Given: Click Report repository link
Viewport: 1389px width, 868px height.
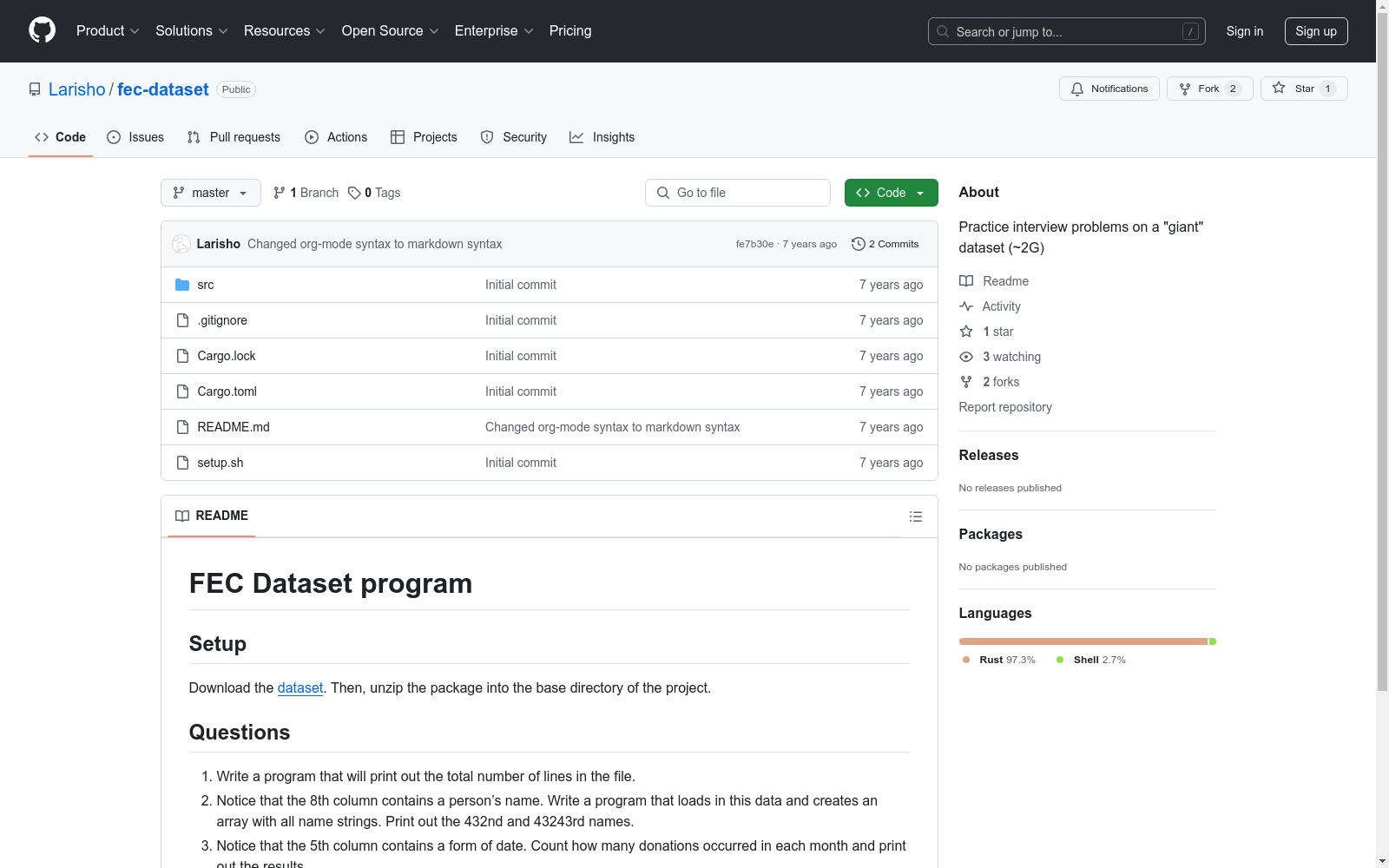Looking at the screenshot, I should click(1005, 407).
